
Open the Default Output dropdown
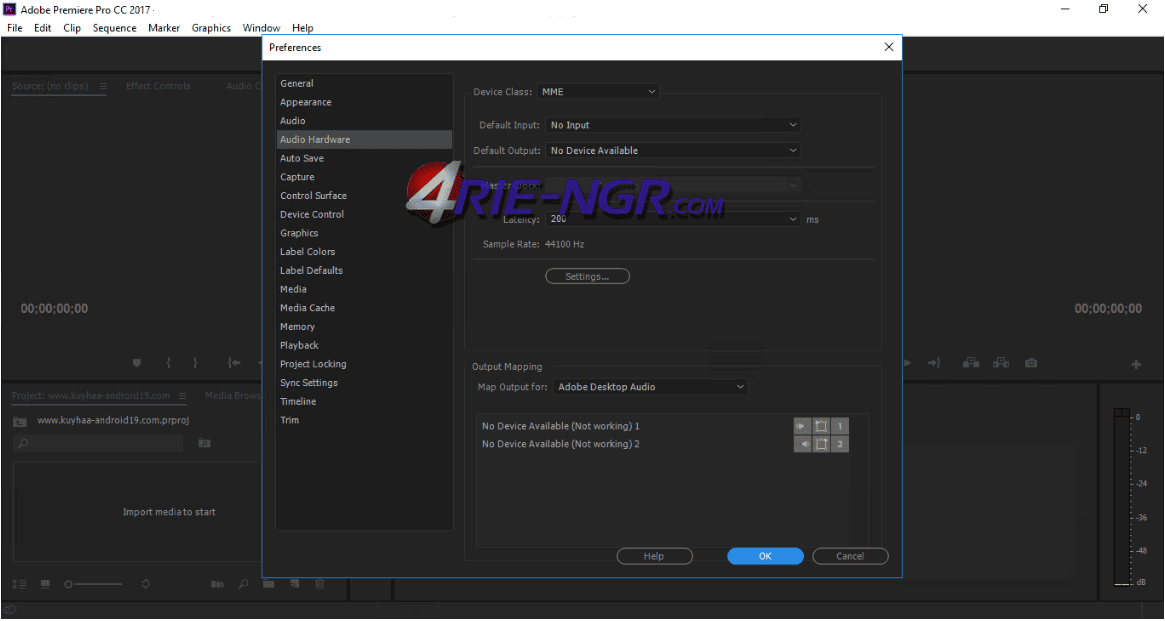[673, 150]
